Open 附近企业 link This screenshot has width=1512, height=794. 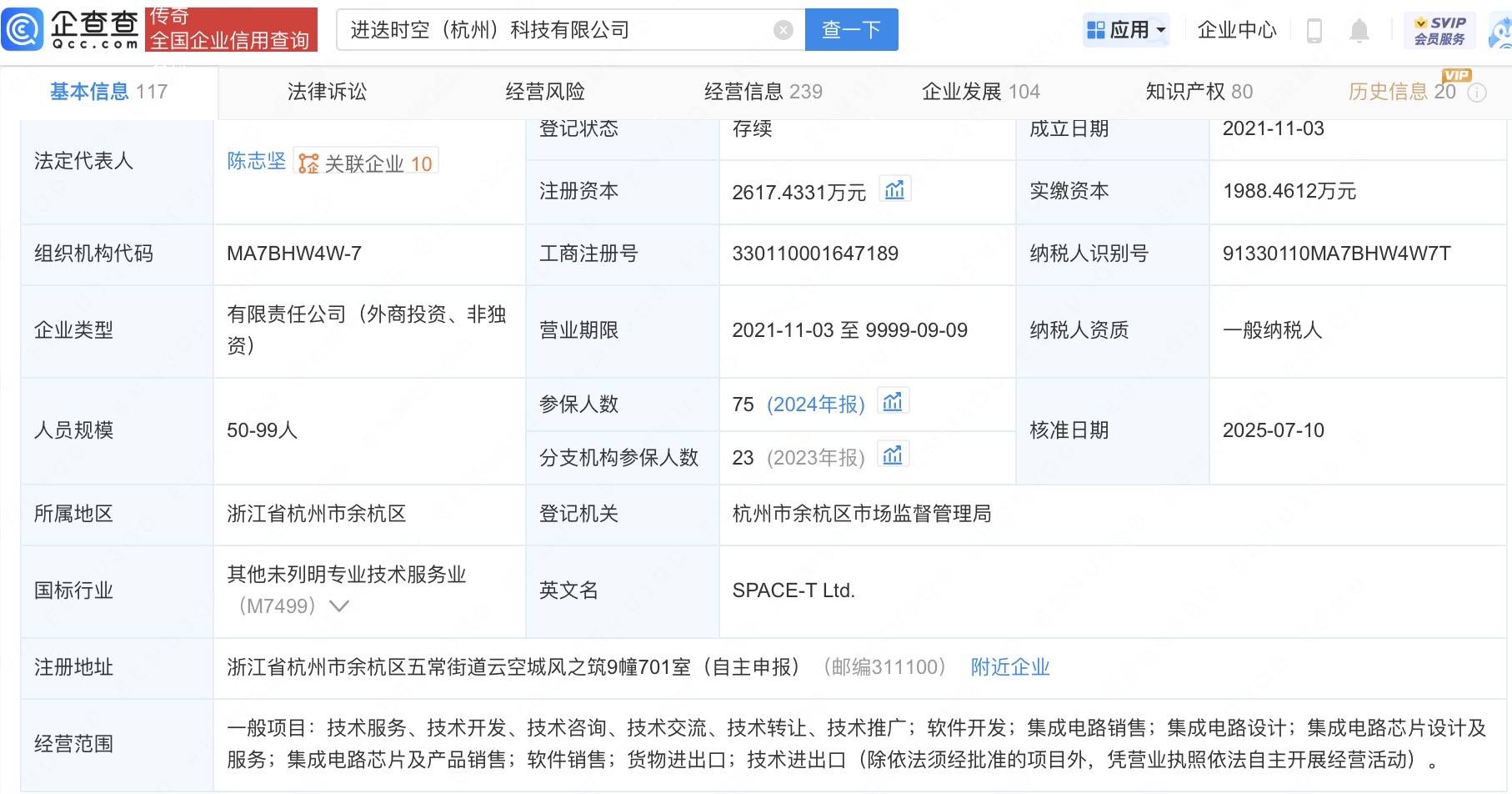coord(1010,667)
